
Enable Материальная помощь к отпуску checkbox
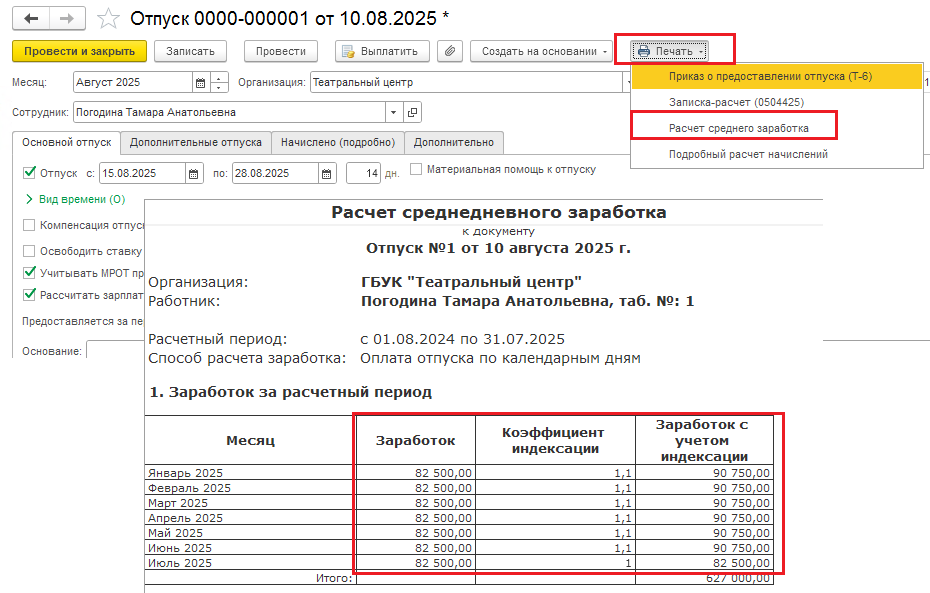pos(416,169)
